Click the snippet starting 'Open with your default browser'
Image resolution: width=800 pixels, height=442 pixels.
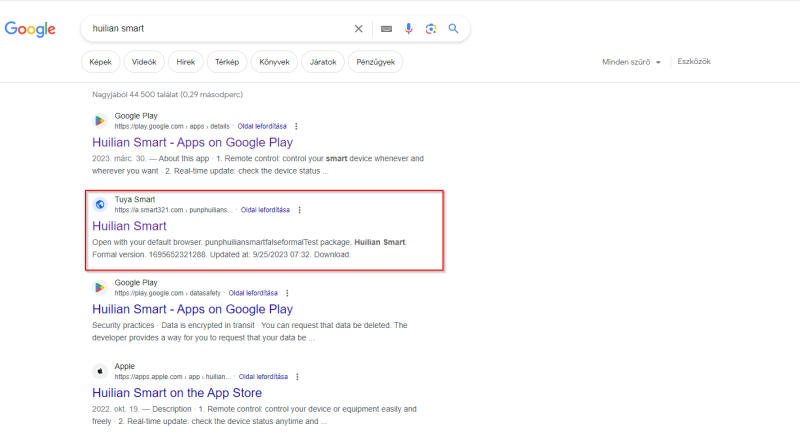[249, 248]
